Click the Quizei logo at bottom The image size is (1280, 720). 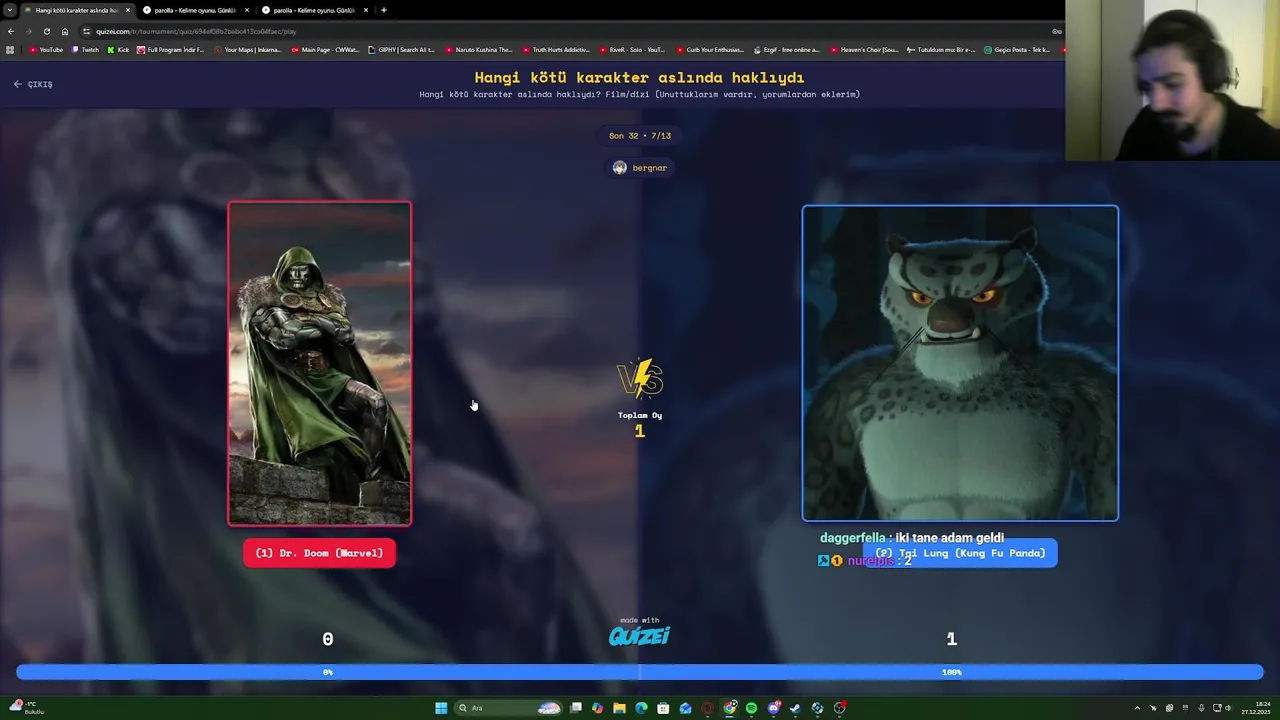click(639, 634)
